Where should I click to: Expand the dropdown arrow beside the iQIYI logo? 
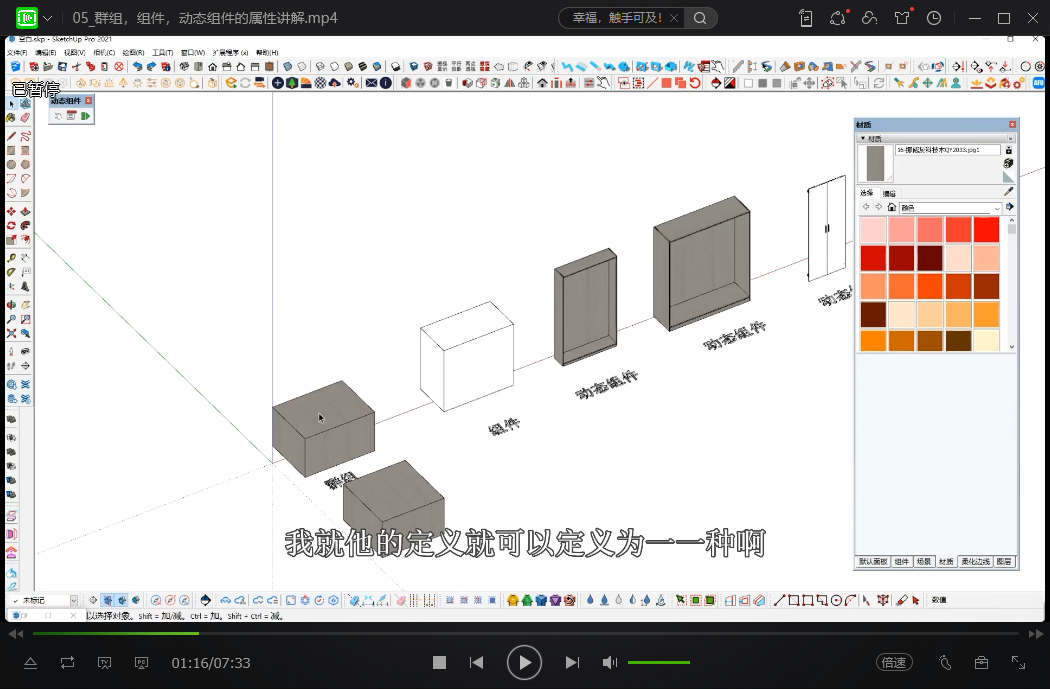pos(49,18)
